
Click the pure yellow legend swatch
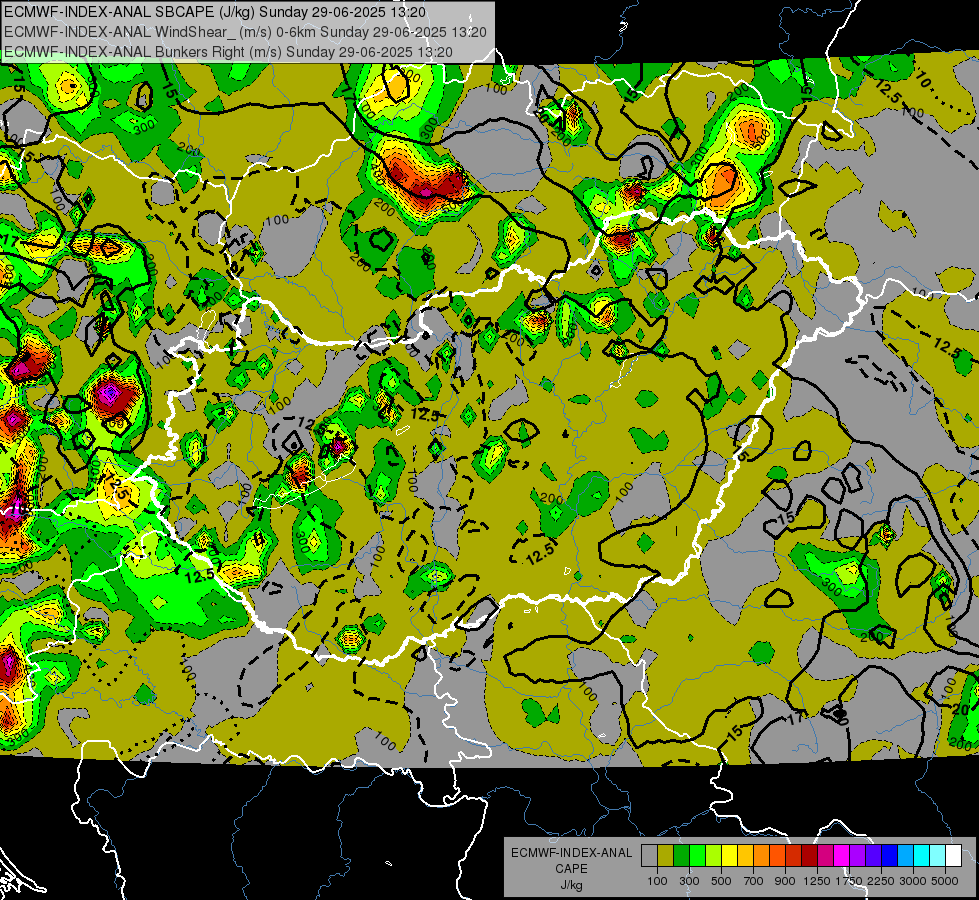pos(730,856)
